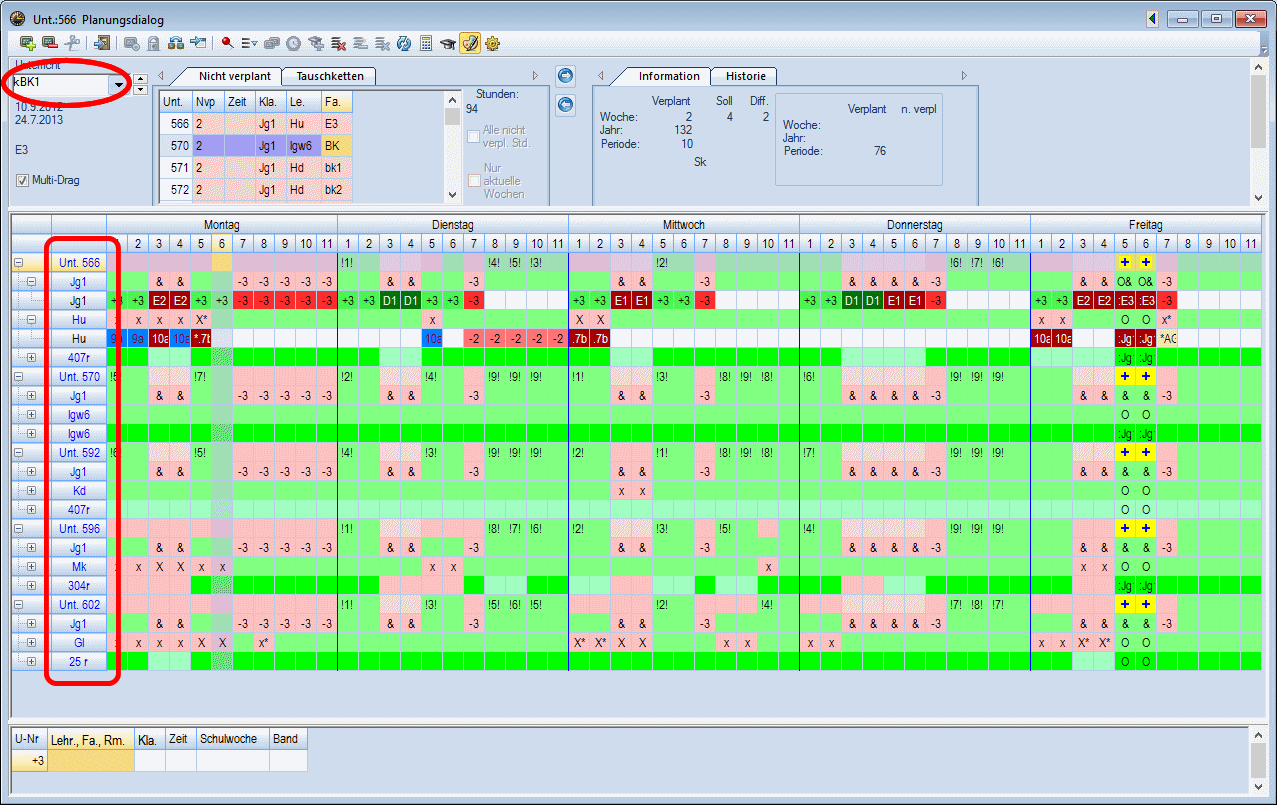Click the padlock icon in toolbar
This screenshot has width=1277, height=805.
[x=154, y=43]
